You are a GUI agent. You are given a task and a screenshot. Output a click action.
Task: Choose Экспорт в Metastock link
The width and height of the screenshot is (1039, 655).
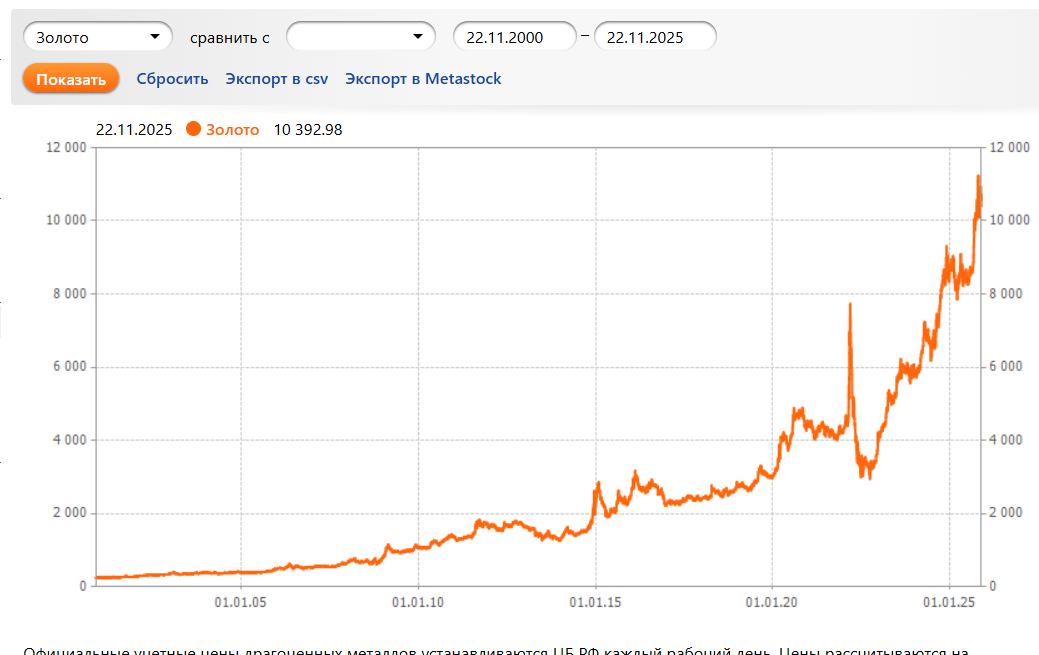[x=423, y=79]
